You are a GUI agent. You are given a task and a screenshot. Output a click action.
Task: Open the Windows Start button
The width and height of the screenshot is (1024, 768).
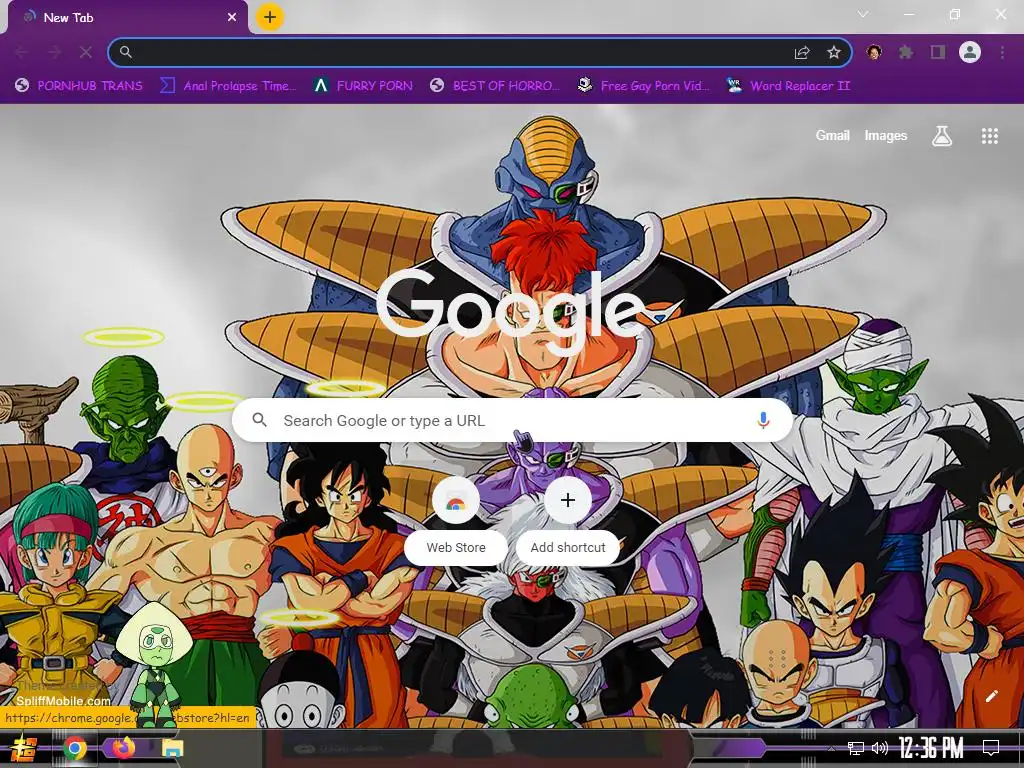coord(22,748)
